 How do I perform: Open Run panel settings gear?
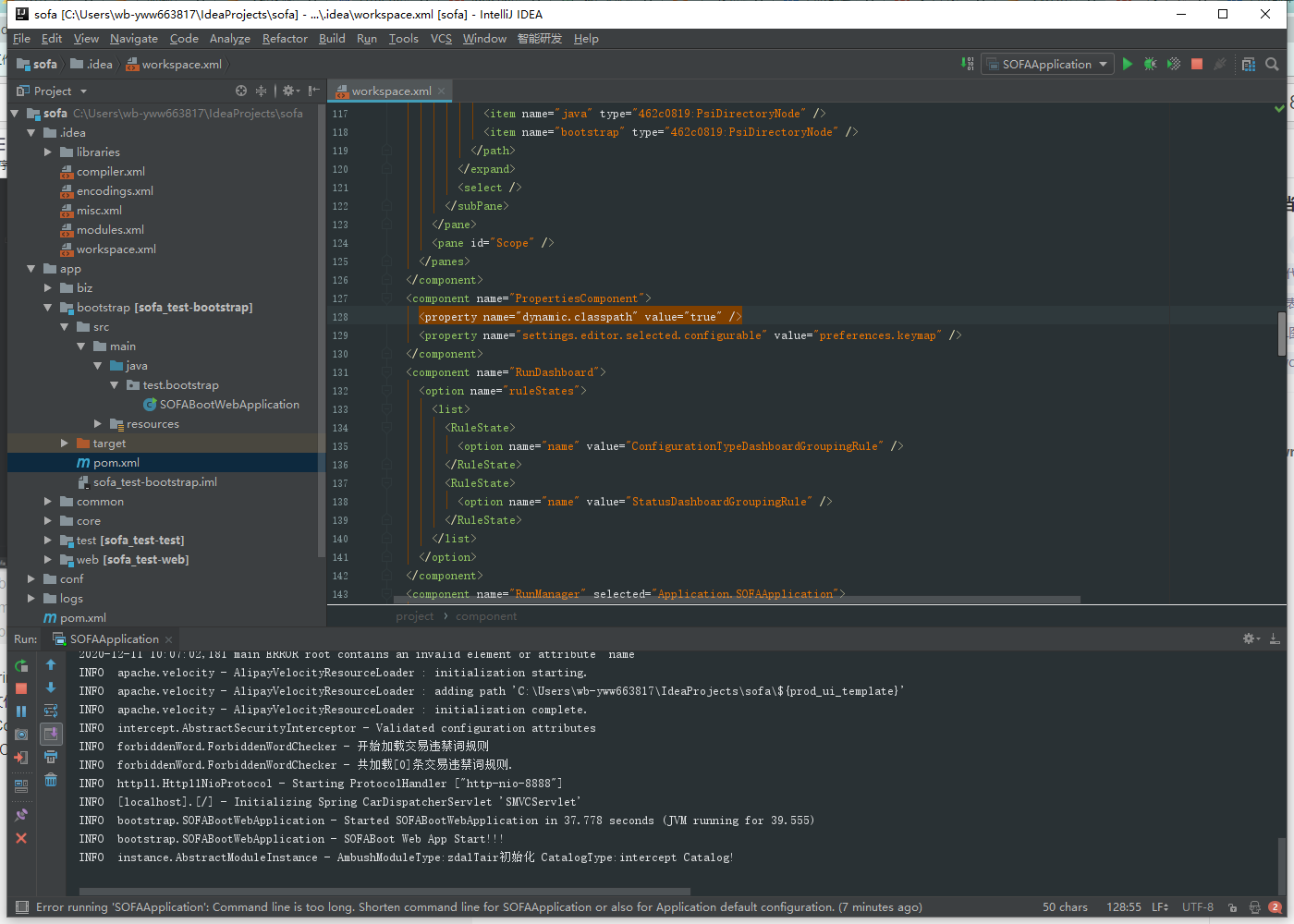pos(1251,638)
